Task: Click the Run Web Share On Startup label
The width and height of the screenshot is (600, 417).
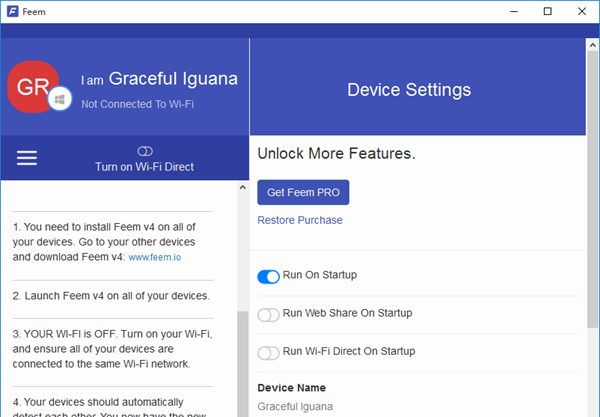Action: 347,313
